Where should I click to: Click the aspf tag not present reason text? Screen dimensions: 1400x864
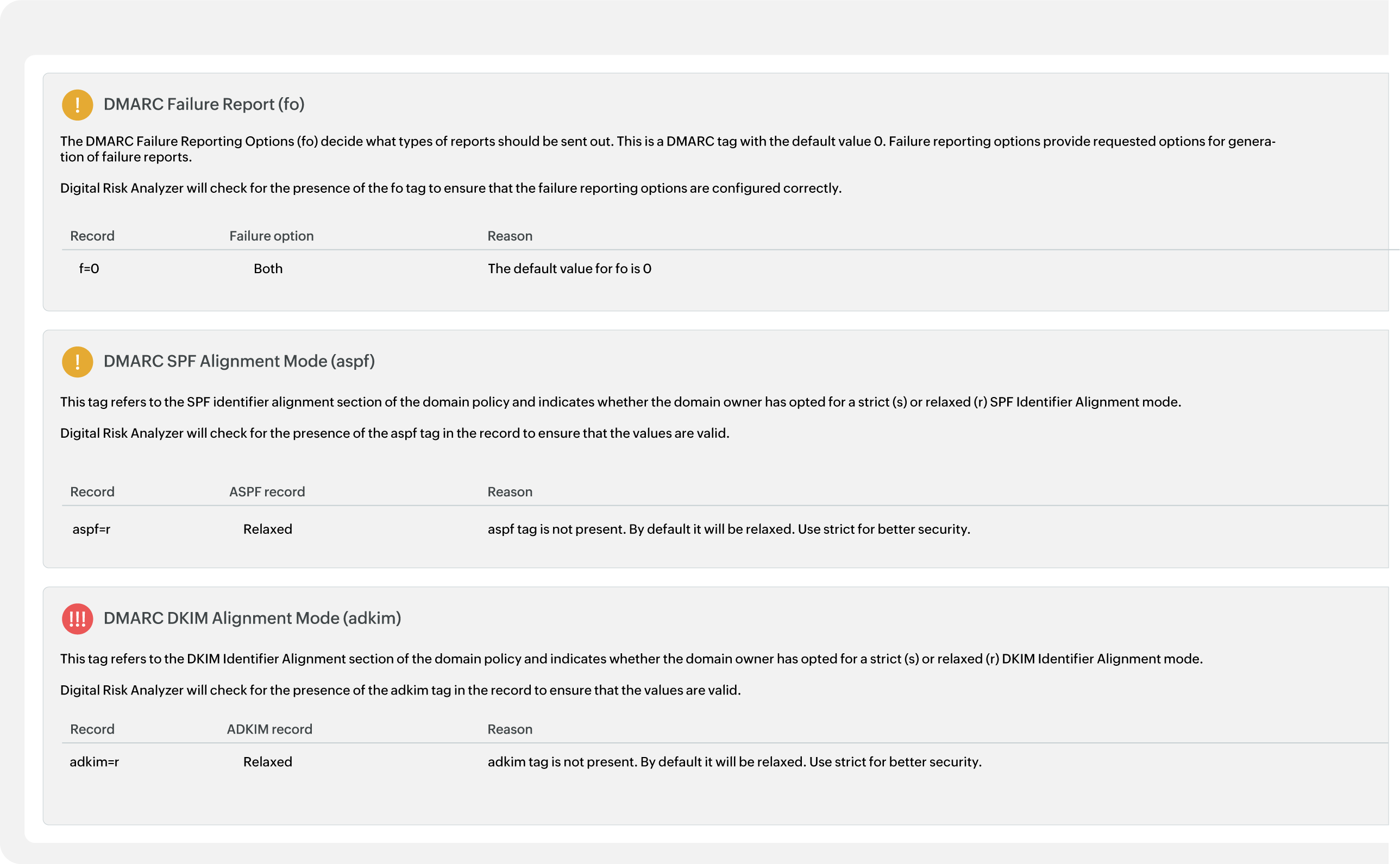point(729,529)
